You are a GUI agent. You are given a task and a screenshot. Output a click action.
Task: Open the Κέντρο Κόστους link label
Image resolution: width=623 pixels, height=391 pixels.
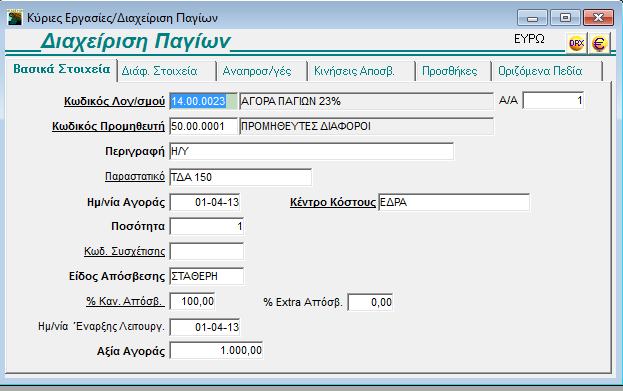coord(333,202)
